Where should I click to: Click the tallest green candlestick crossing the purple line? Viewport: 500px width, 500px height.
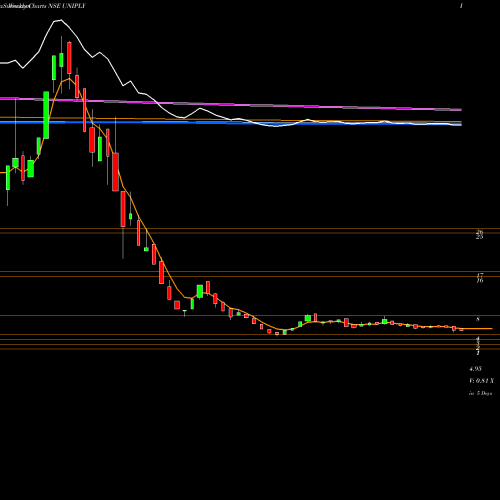pyautogui.click(x=46, y=115)
